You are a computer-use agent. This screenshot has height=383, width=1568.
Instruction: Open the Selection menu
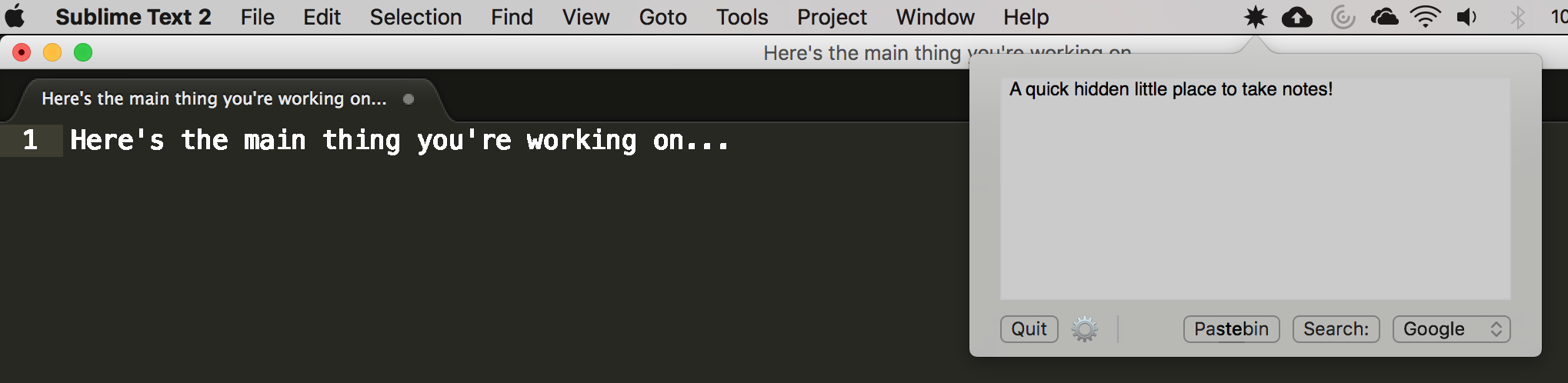[x=415, y=17]
